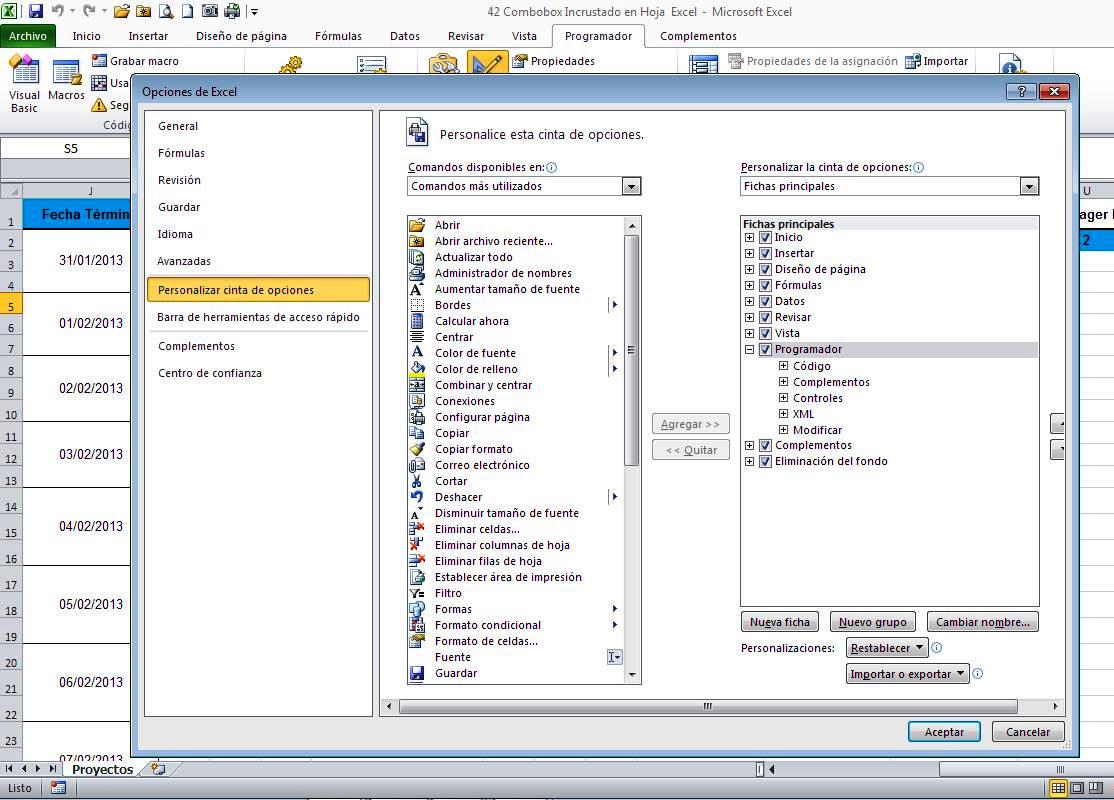Expand the Código group node
This screenshot has width=1114, height=800.
pyautogui.click(x=783, y=366)
